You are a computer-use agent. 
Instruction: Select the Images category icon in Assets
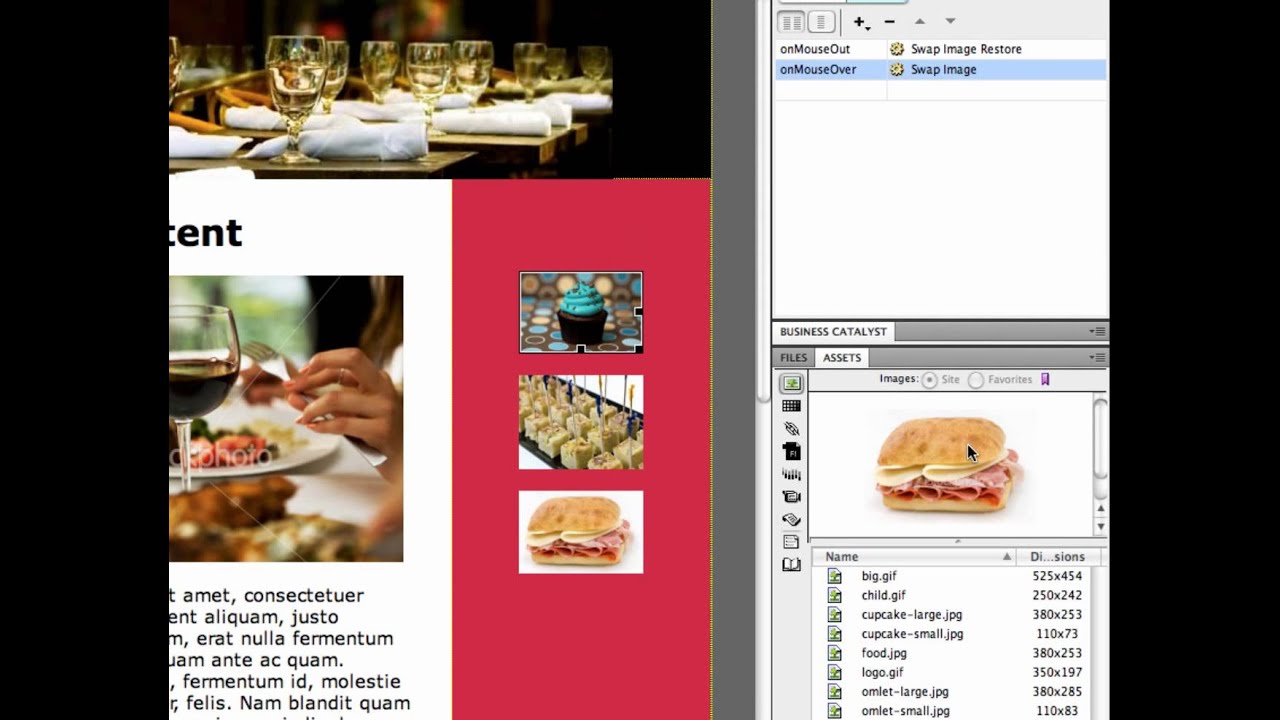point(791,383)
